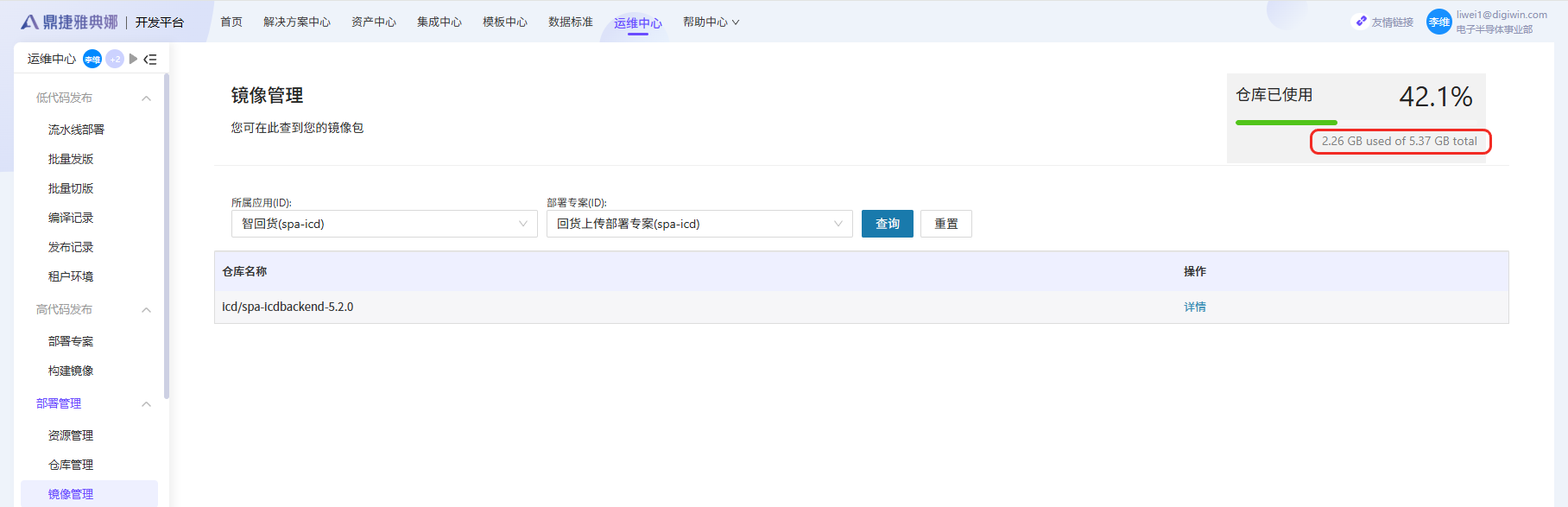Collapse the 部署管理 group chevron
The height and width of the screenshot is (507, 1568).
coord(146,404)
